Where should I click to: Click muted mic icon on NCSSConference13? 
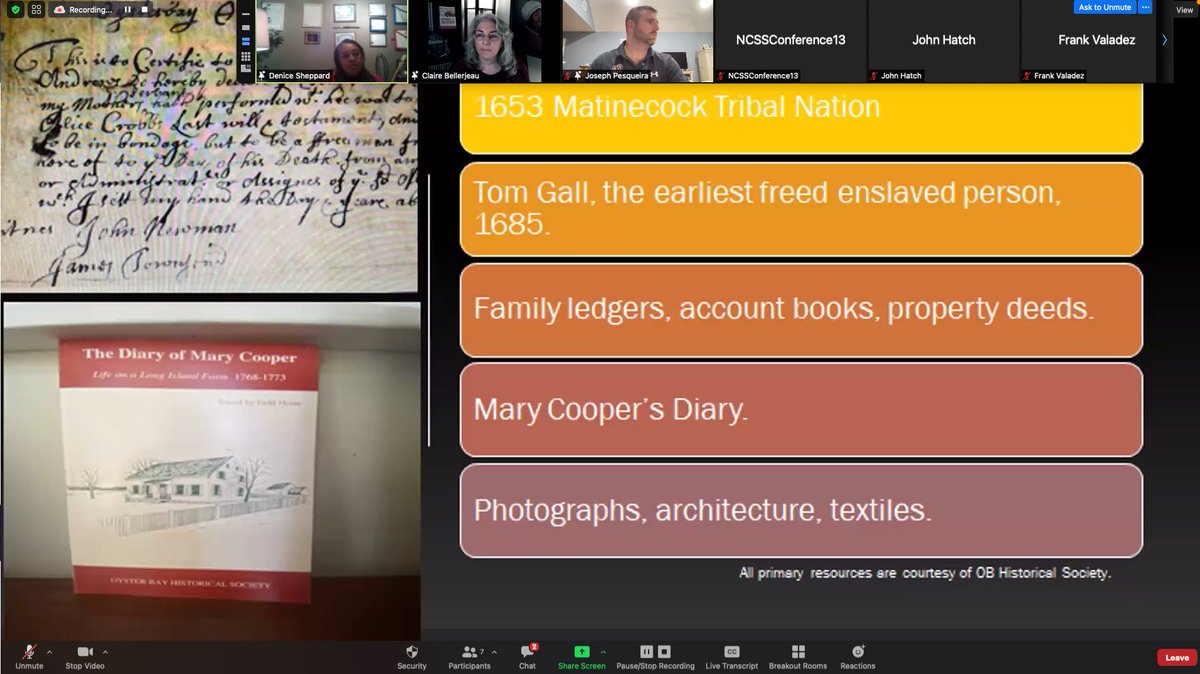(721, 76)
